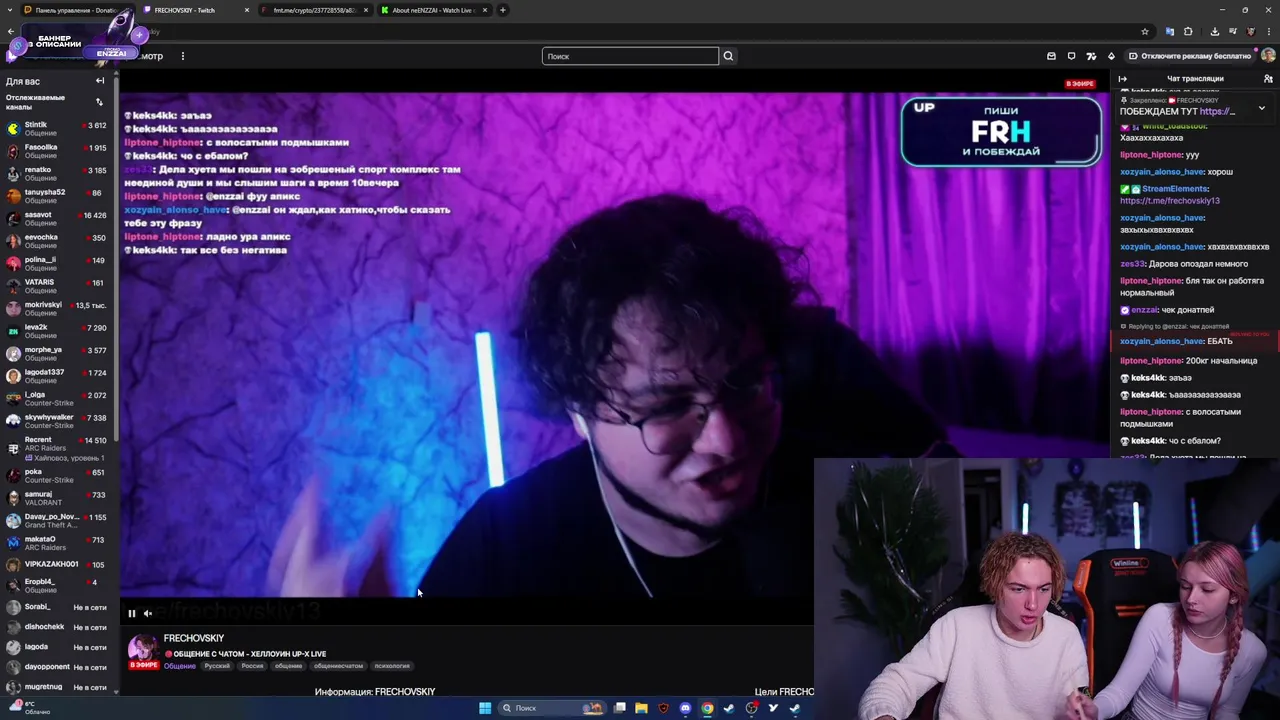Open the pinned message https link

1218,112
